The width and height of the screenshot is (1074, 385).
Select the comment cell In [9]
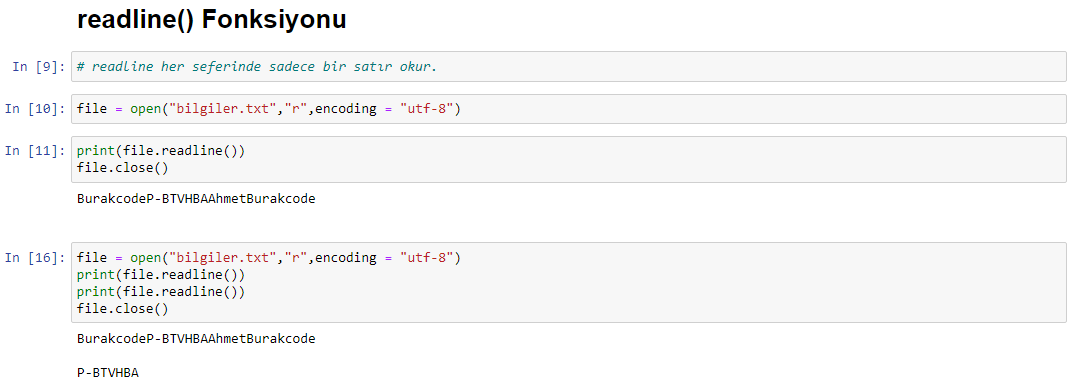click(x=569, y=66)
